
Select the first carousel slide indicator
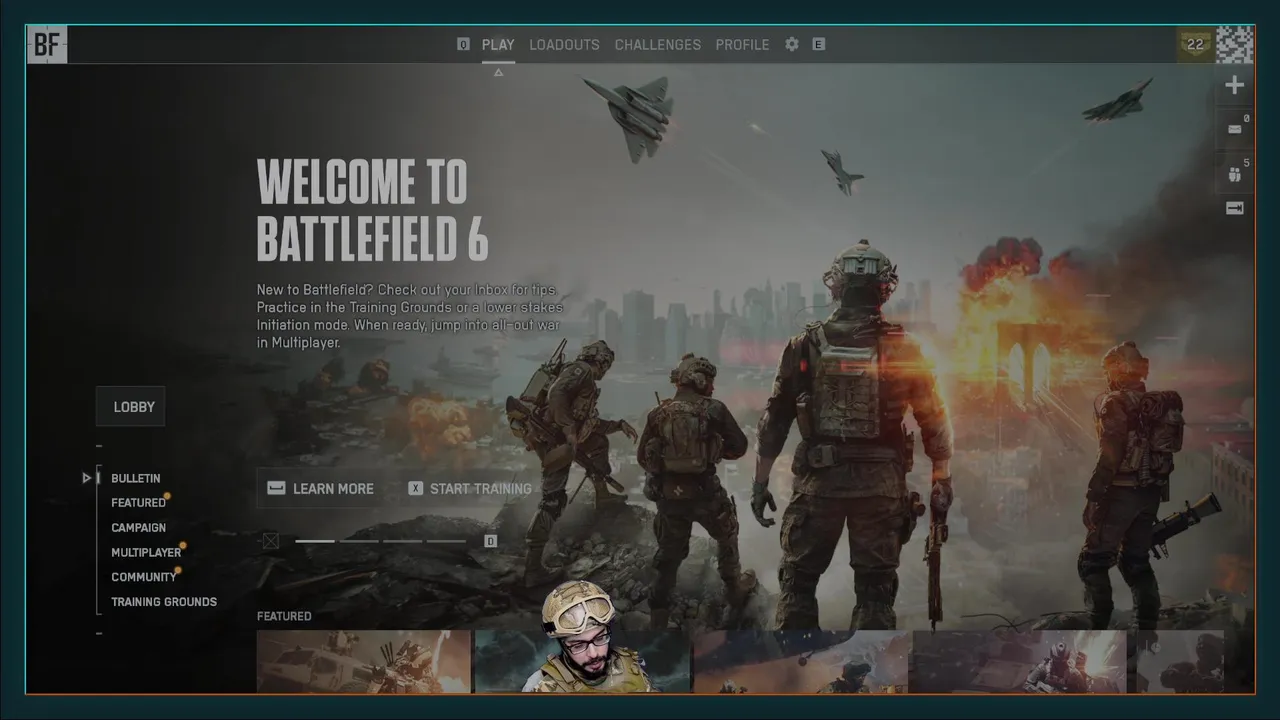click(x=315, y=541)
